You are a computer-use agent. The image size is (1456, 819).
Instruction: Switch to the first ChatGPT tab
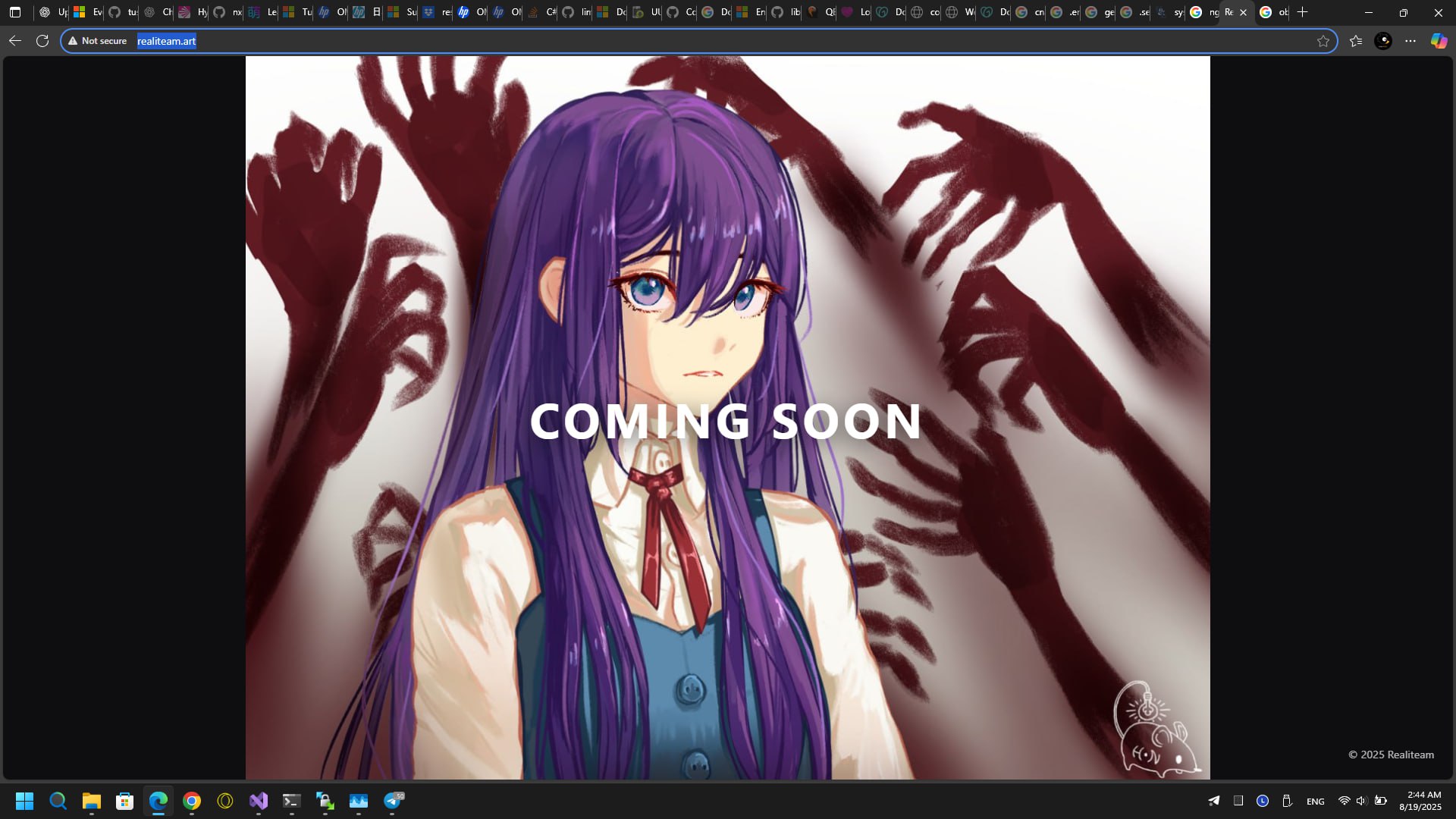[52, 12]
